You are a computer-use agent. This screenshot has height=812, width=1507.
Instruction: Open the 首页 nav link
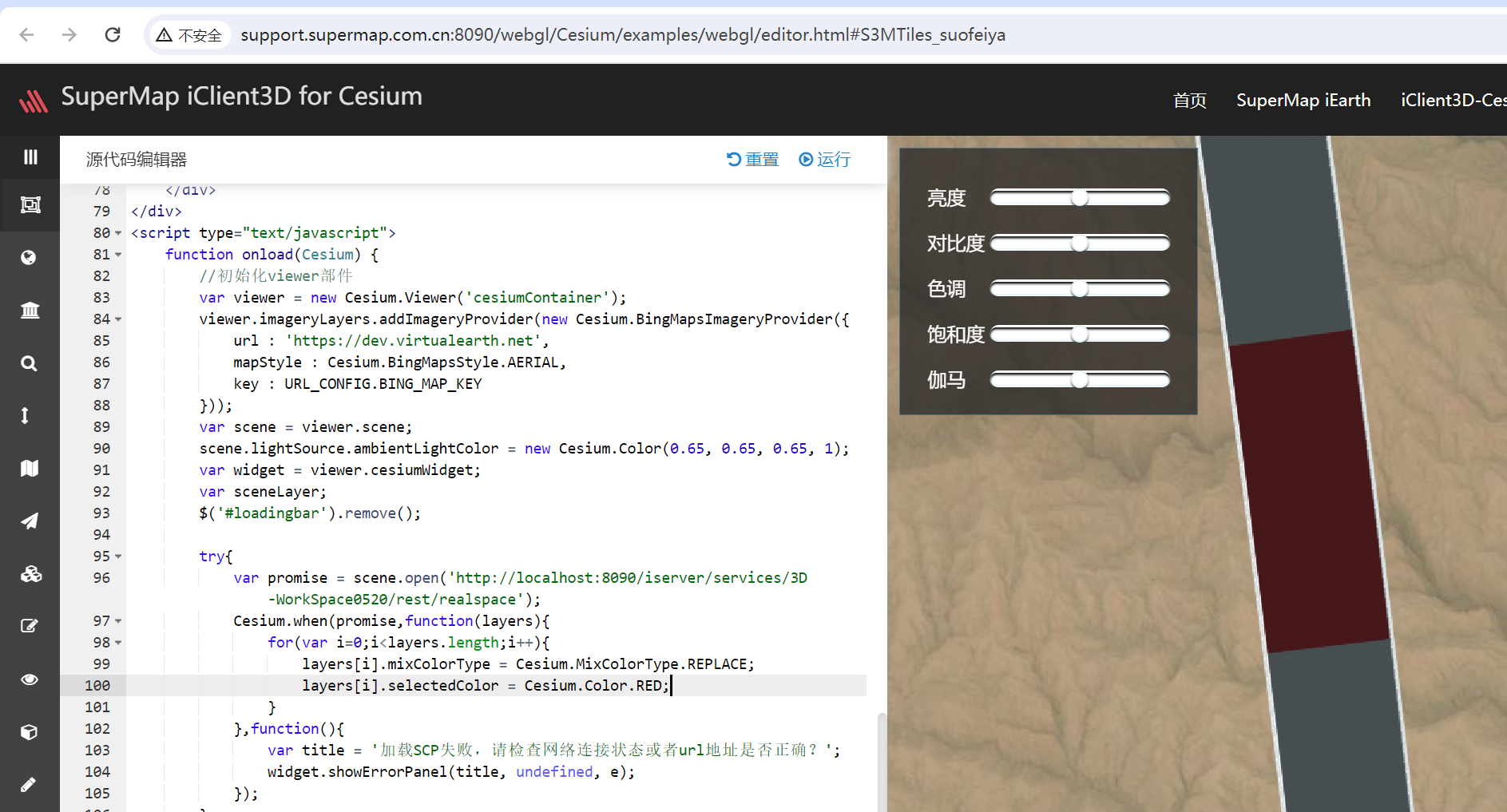pos(1190,101)
